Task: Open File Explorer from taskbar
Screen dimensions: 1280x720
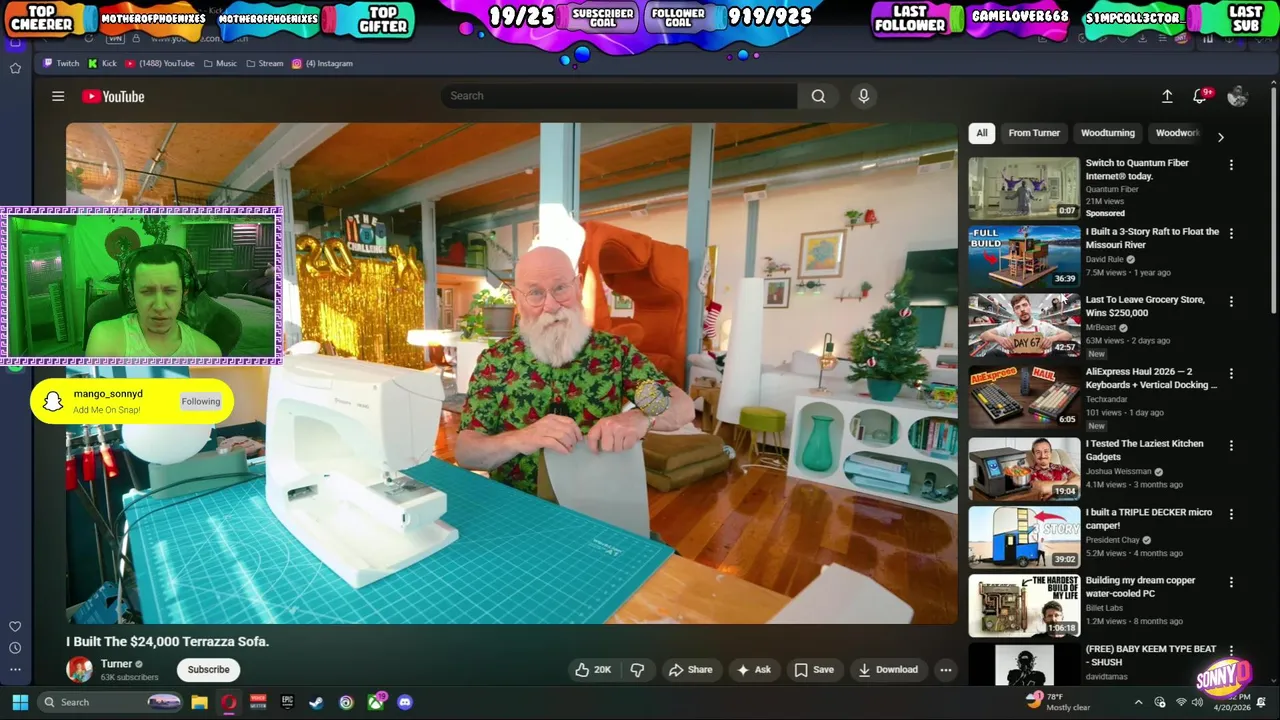Action: coord(199,702)
